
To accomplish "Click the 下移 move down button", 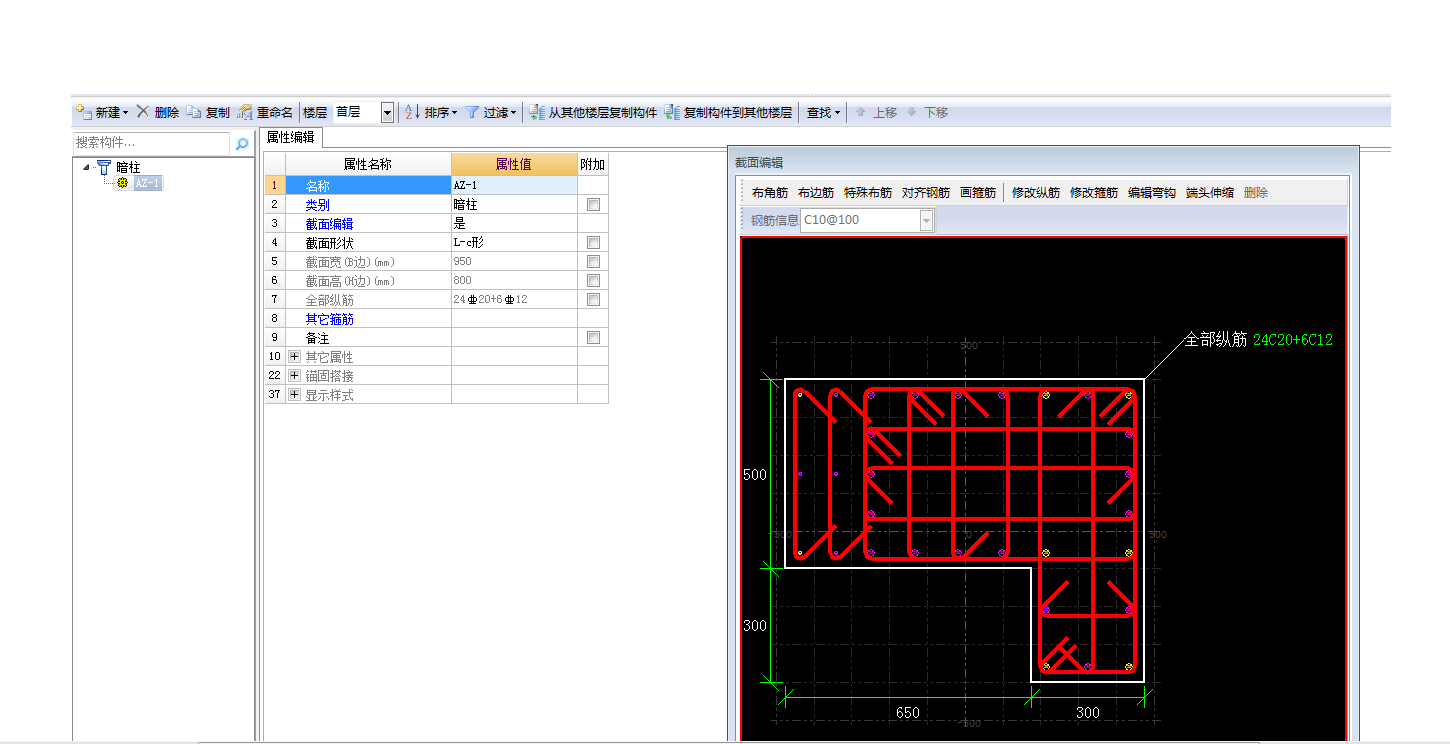I will [927, 113].
